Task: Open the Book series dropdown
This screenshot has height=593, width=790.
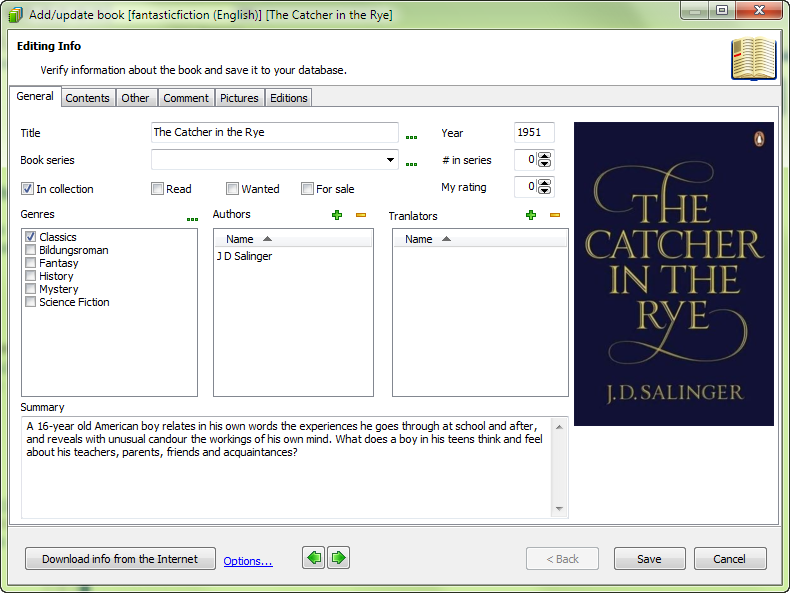Action: (x=390, y=160)
